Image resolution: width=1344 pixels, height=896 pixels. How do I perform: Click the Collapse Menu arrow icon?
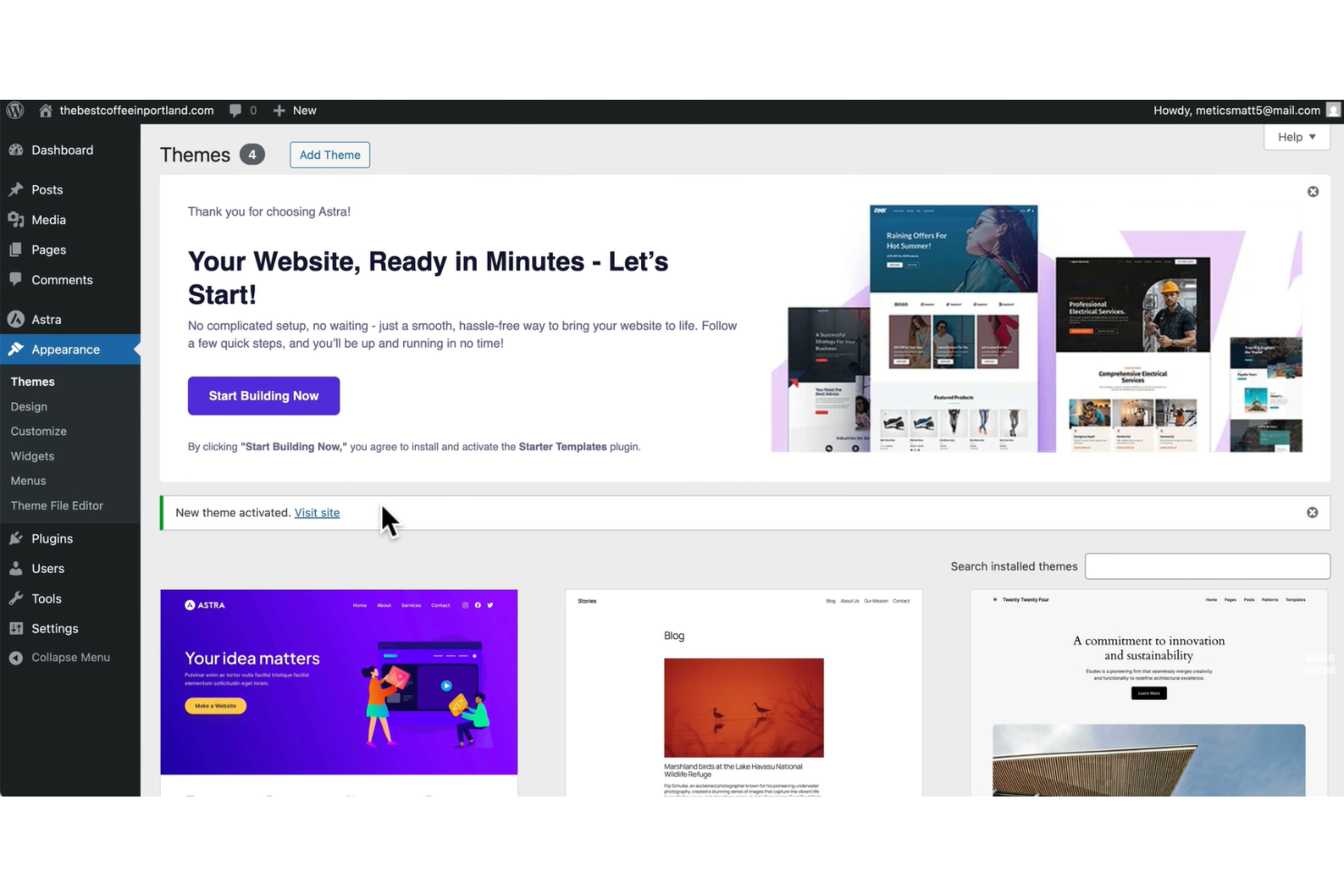[15, 657]
